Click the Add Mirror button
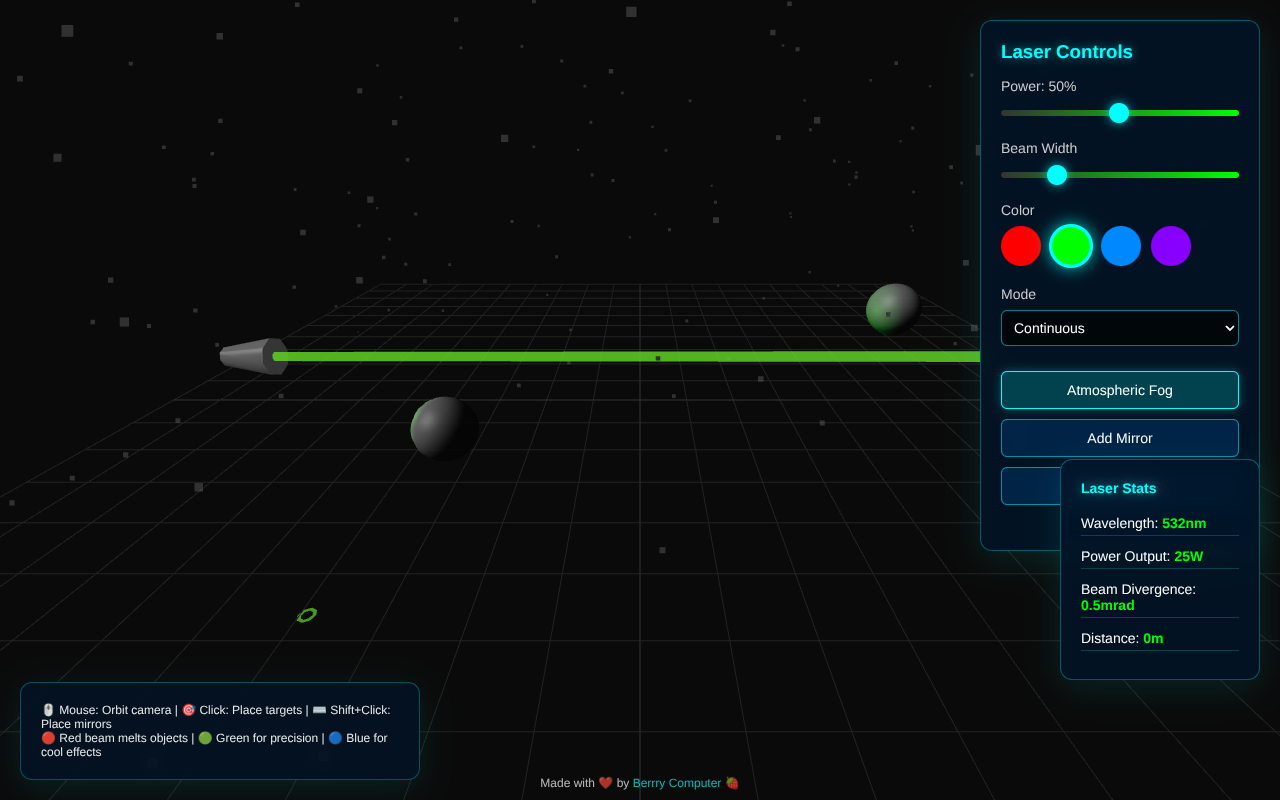 click(x=1120, y=438)
